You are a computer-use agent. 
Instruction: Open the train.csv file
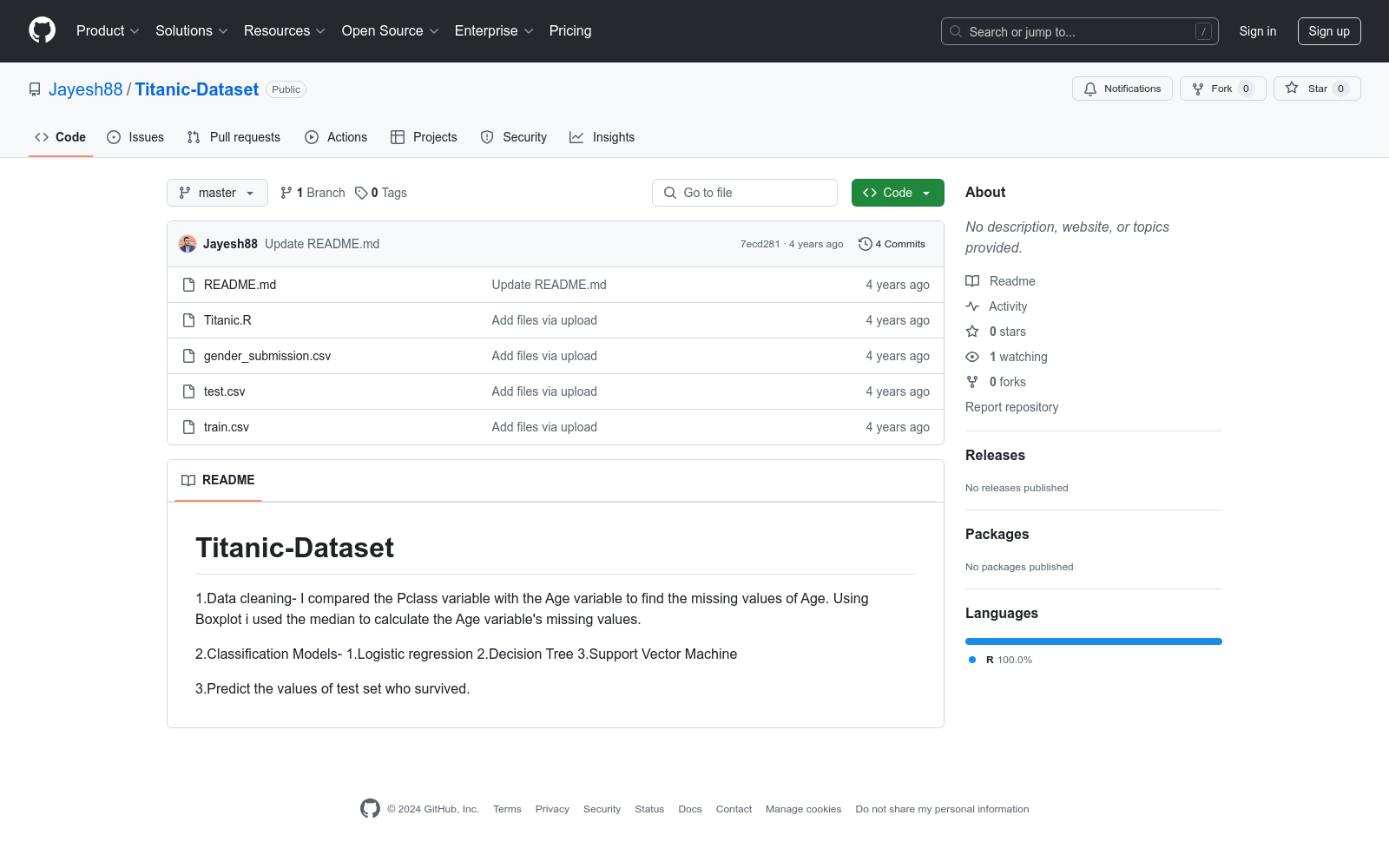(227, 427)
